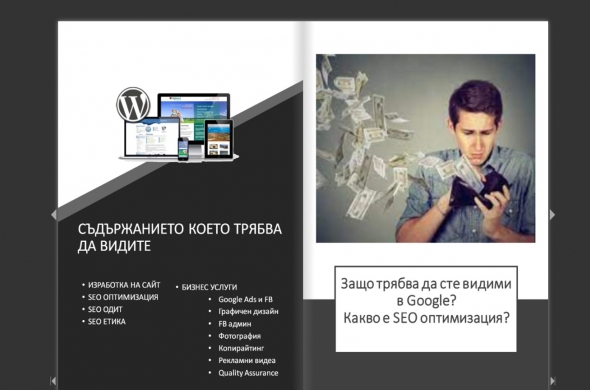Screen dimensions: 590x390
Task: Click the smartphone in devices mockup
Action: coord(183,149)
